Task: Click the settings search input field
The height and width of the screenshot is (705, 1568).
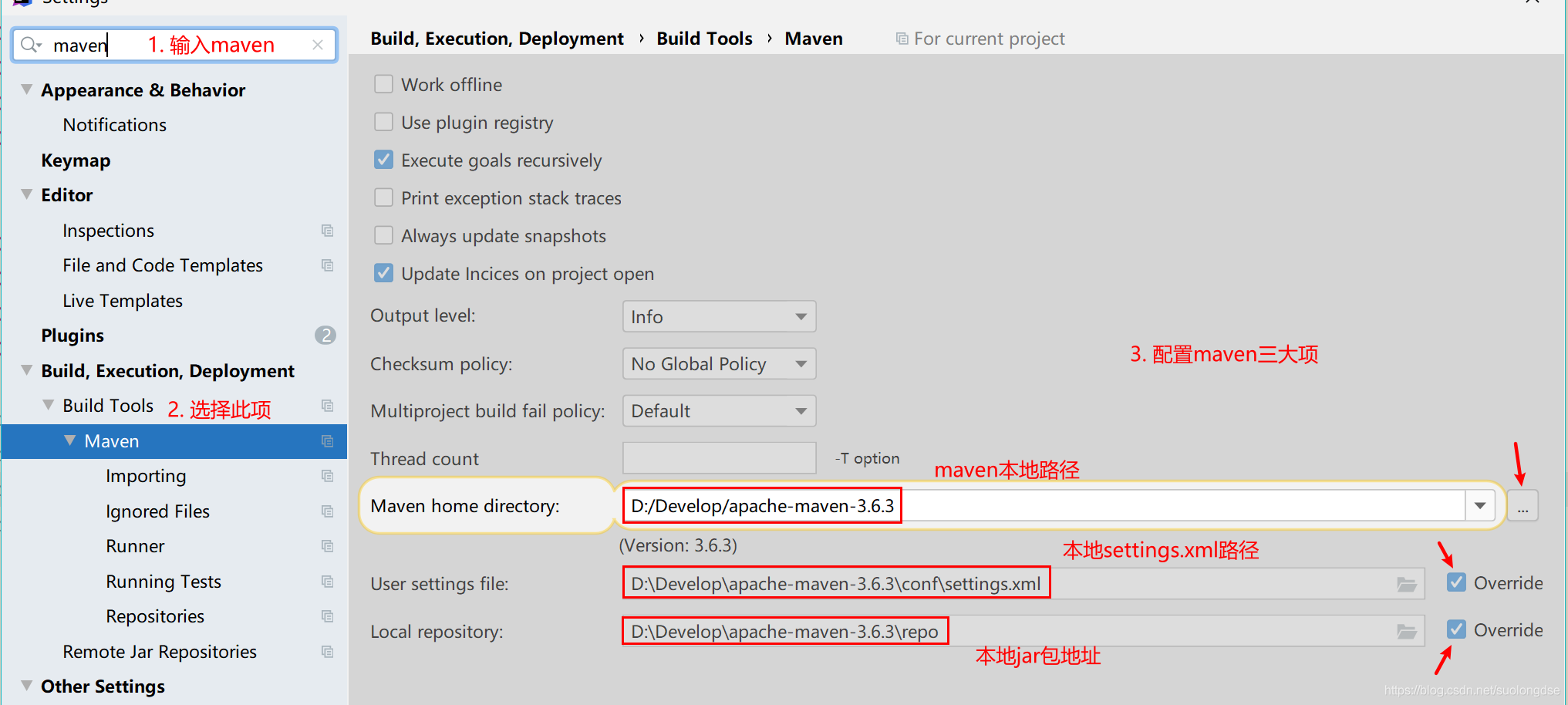Action: click(x=174, y=45)
